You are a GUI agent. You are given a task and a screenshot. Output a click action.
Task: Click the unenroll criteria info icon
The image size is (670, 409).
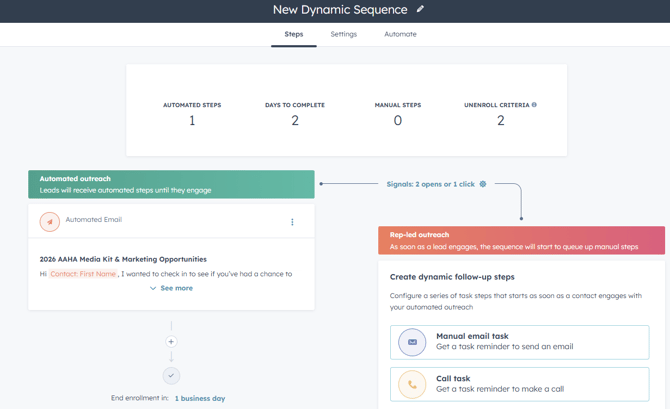pyautogui.click(x=534, y=105)
